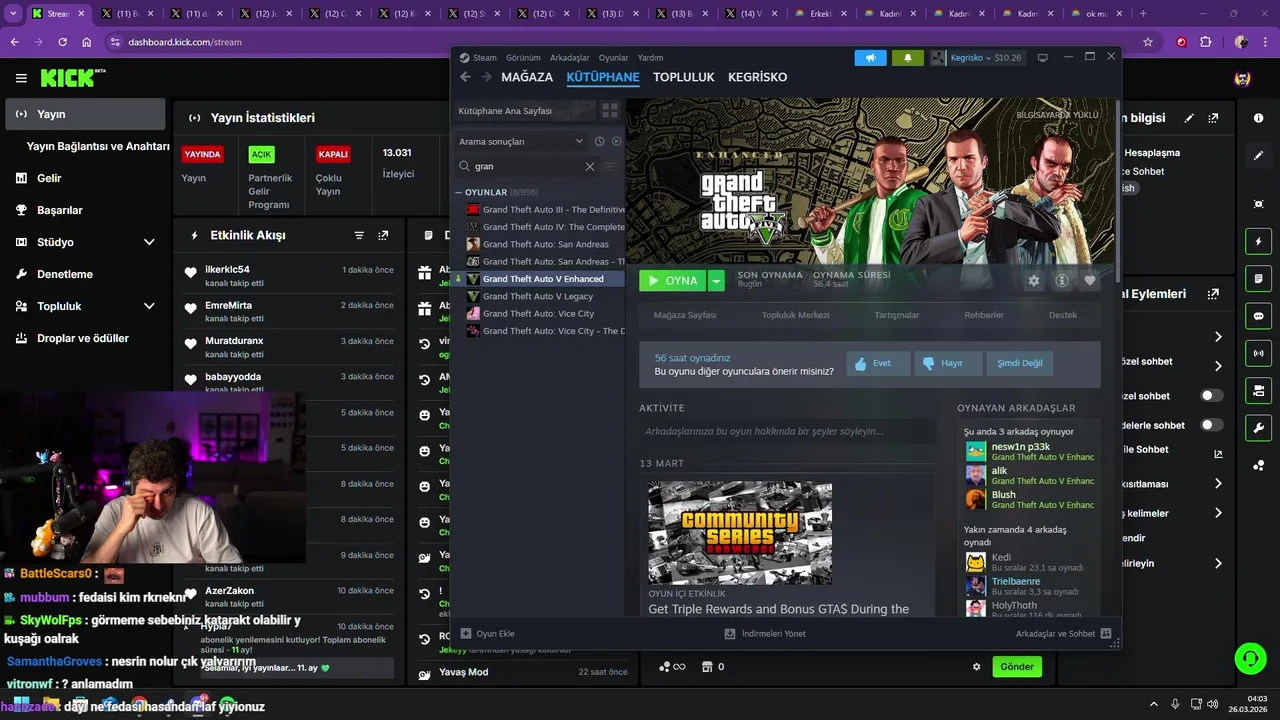Open GTA V game settings gear
The image size is (1280, 720).
point(1034,281)
